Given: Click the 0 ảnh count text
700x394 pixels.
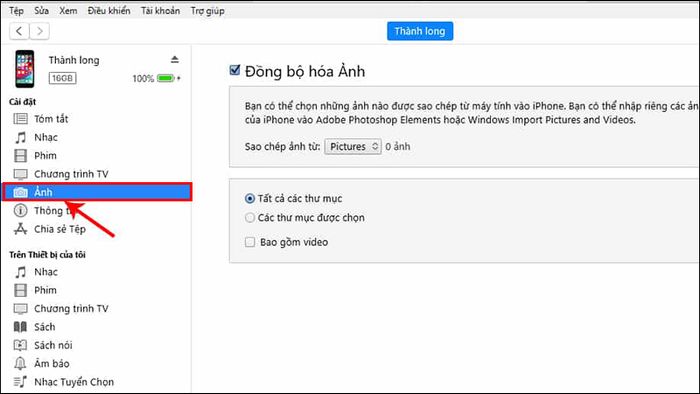Looking at the screenshot, I should coord(398,146).
